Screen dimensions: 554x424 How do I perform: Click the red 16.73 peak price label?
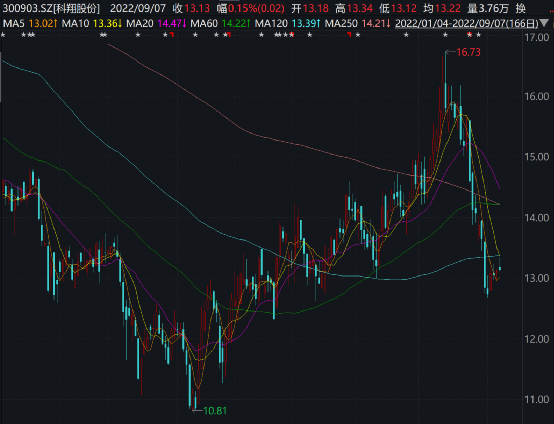[x=468, y=52]
